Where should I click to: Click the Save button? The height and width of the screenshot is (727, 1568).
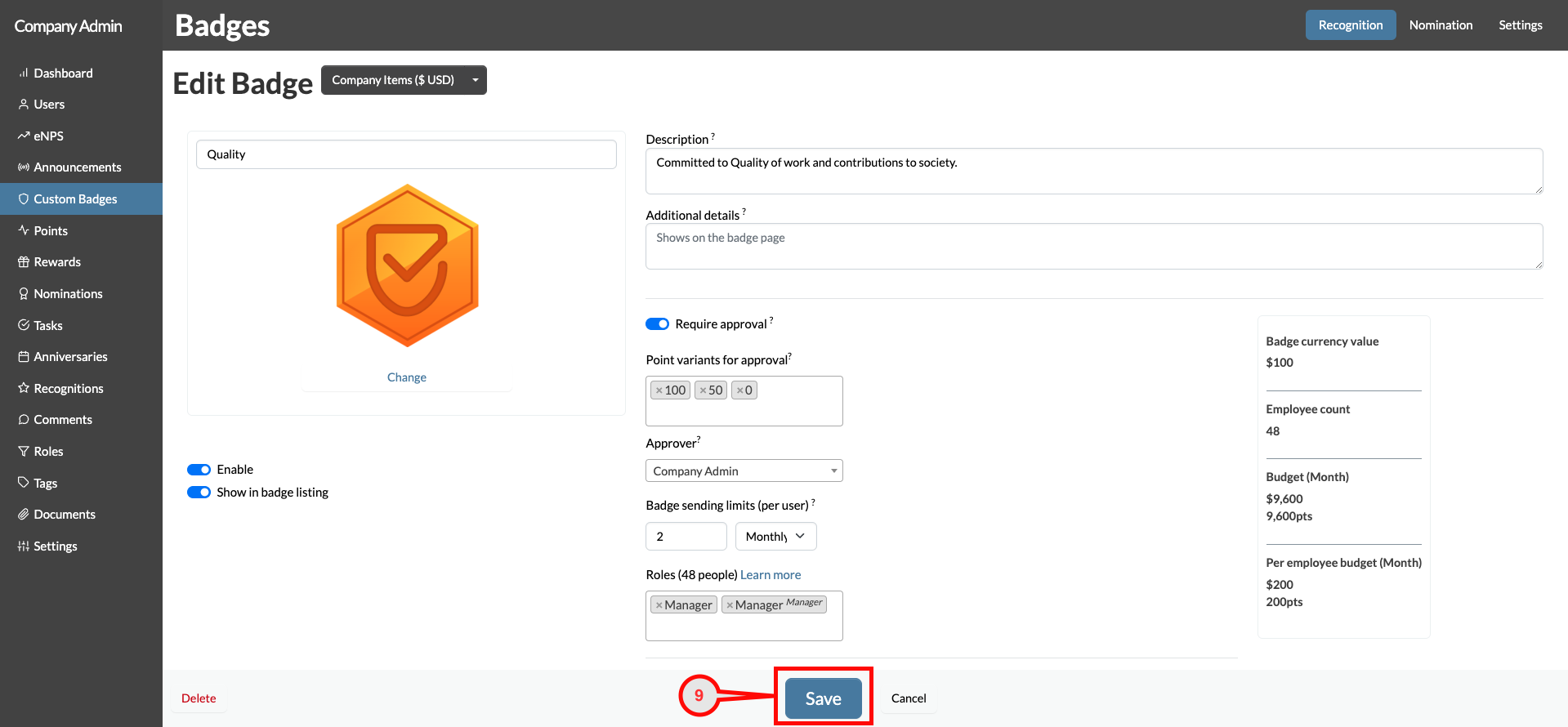(x=824, y=698)
